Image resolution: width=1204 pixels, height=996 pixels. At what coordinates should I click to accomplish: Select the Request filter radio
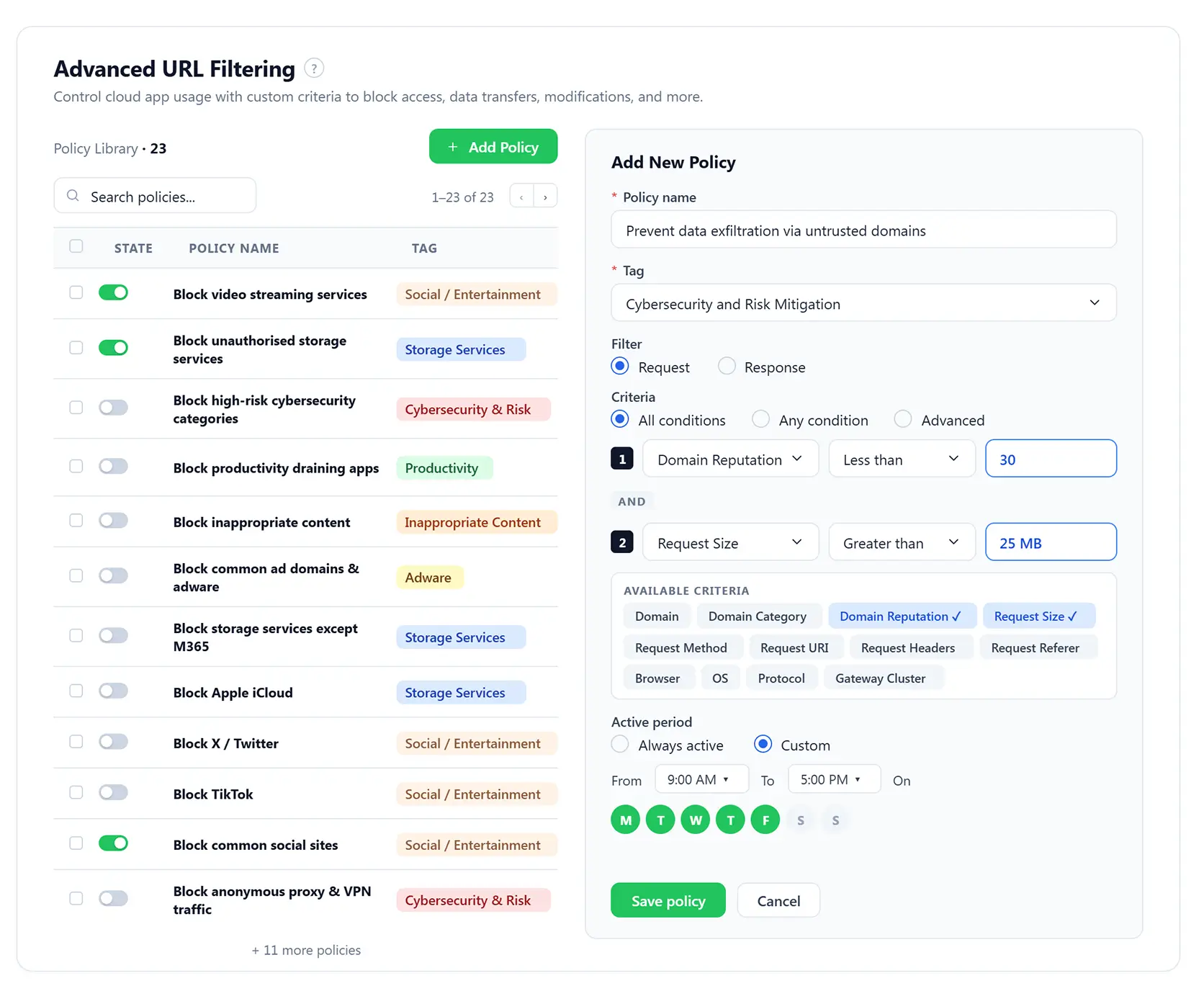pos(620,366)
